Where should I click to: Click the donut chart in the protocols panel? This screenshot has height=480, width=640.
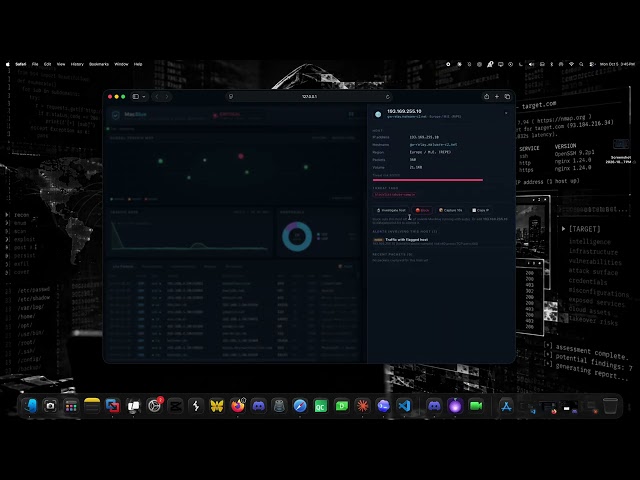click(x=297, y=236)
